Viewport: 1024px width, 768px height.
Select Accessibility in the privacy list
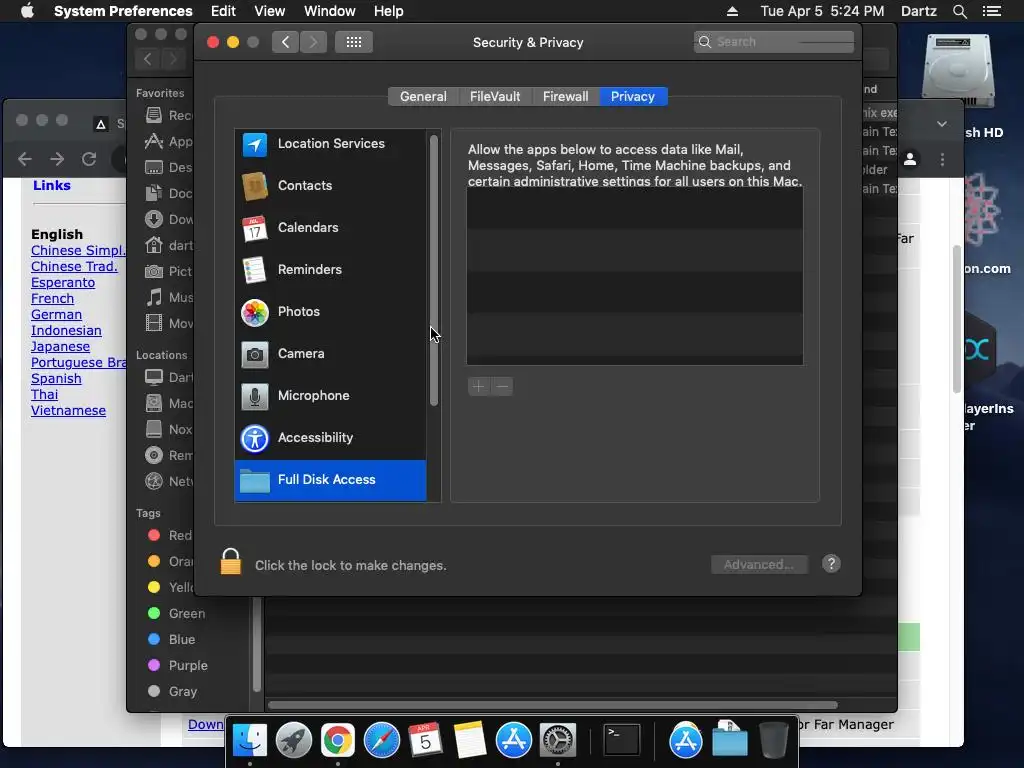[330, 438]
